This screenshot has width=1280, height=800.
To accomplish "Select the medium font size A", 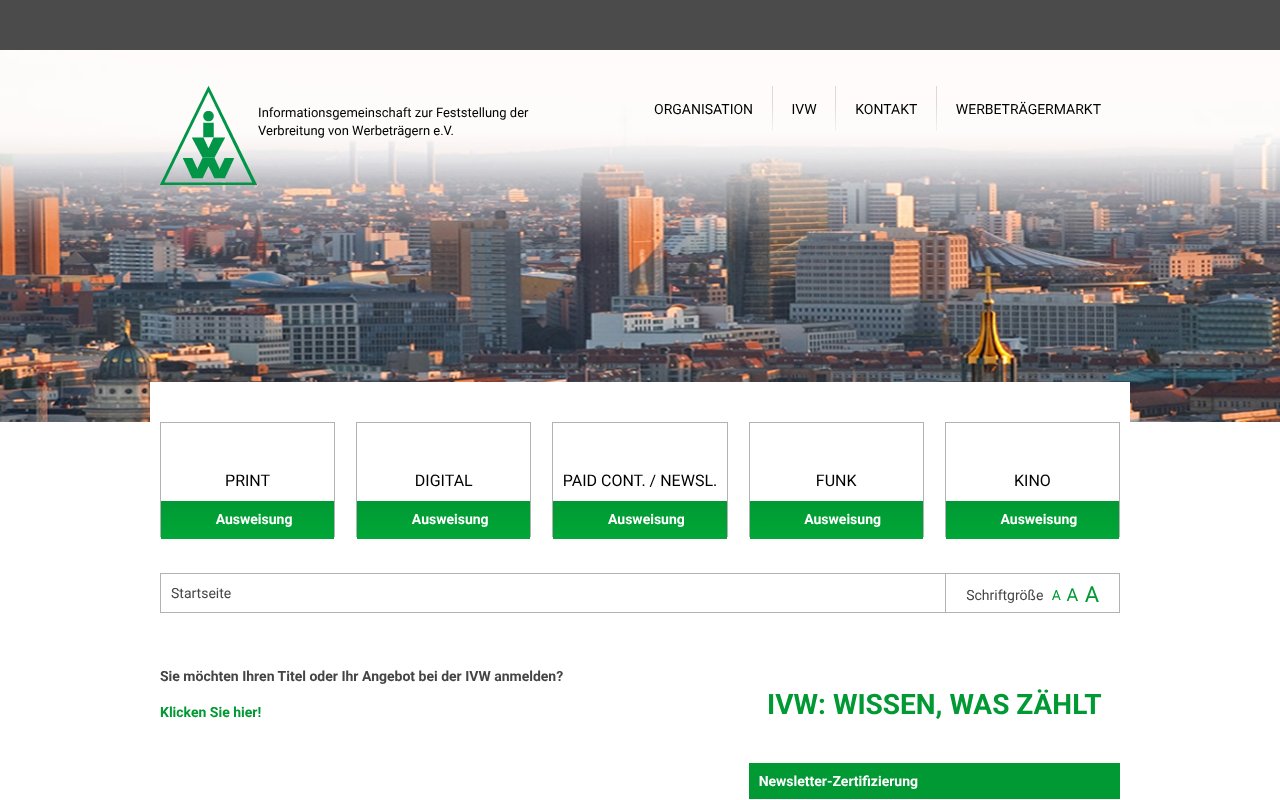I will [1071, 593].
